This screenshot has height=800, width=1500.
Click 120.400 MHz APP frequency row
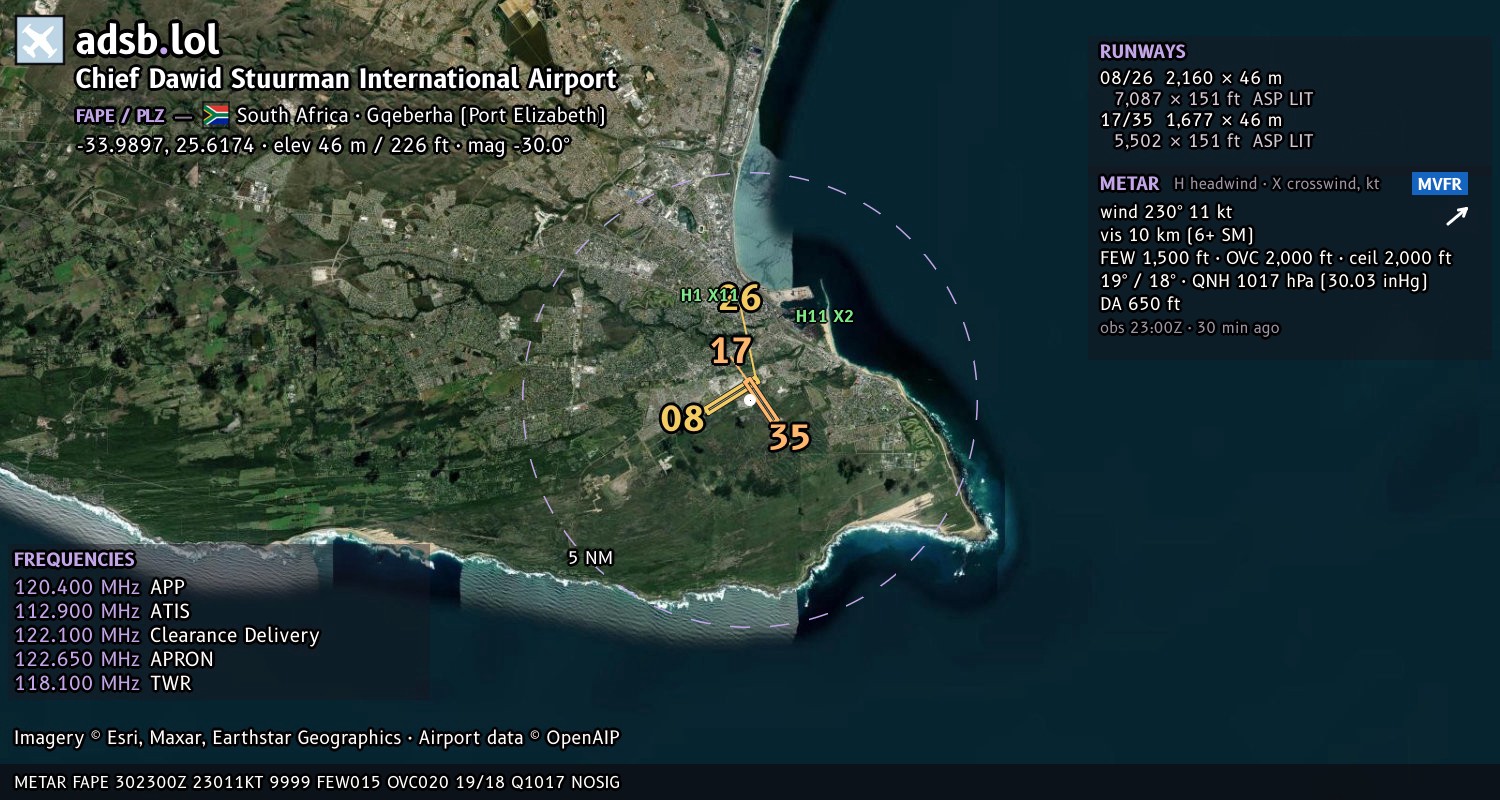point(100,587)
